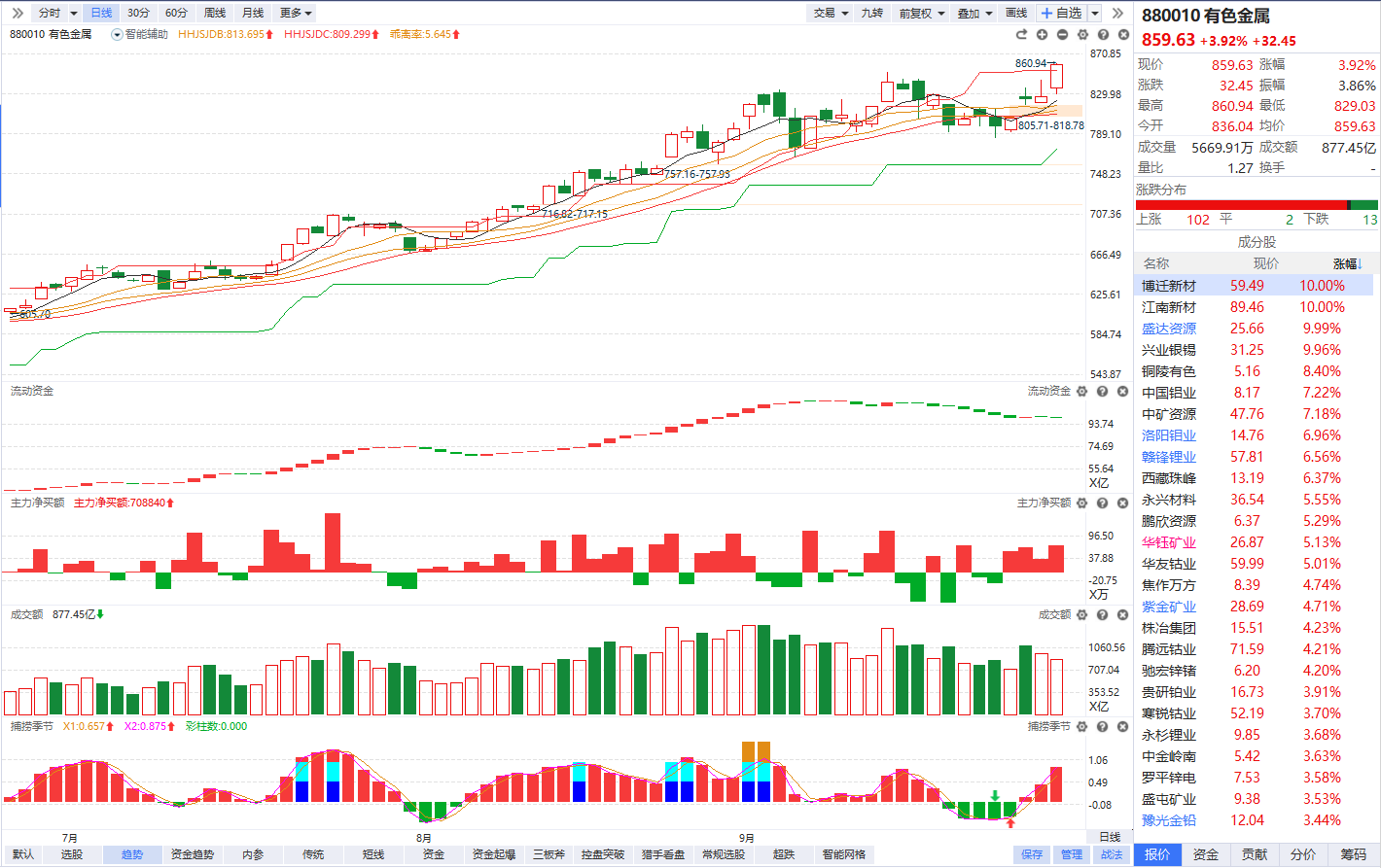This screenshot has height=868, width=1381.
Task: Click the share arrow icon above the chart
Action: [x=1021, y=34]
